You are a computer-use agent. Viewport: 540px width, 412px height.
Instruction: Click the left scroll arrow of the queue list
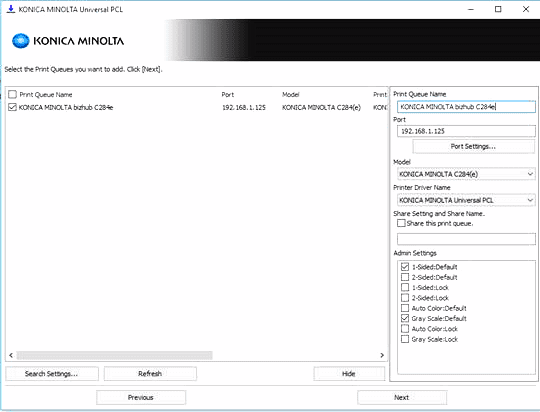pyautogui.click(x=11, y=355)
